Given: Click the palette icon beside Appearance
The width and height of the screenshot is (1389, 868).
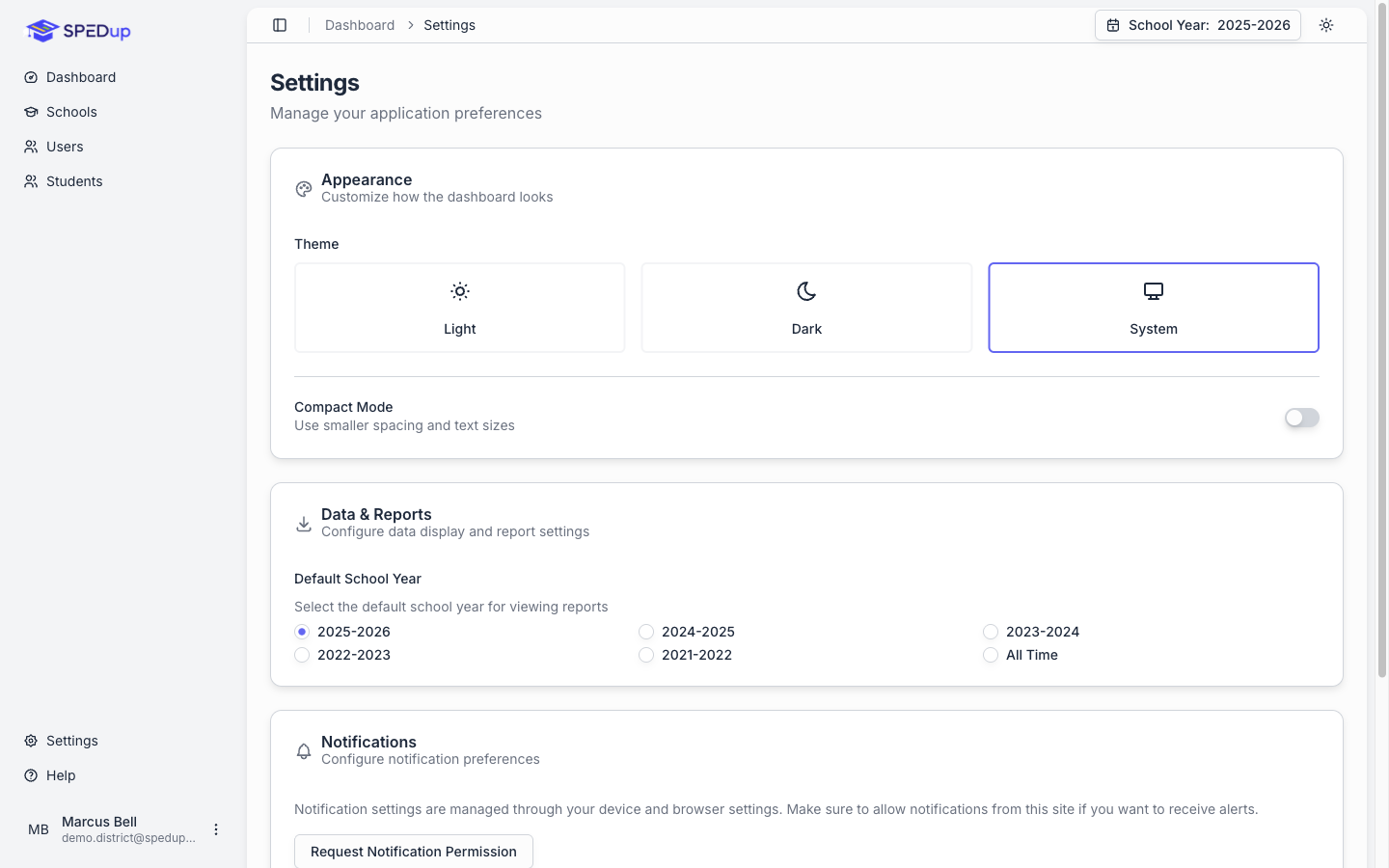Looking at the screenshot, I should pyautogui.click(x=304, y=189).
